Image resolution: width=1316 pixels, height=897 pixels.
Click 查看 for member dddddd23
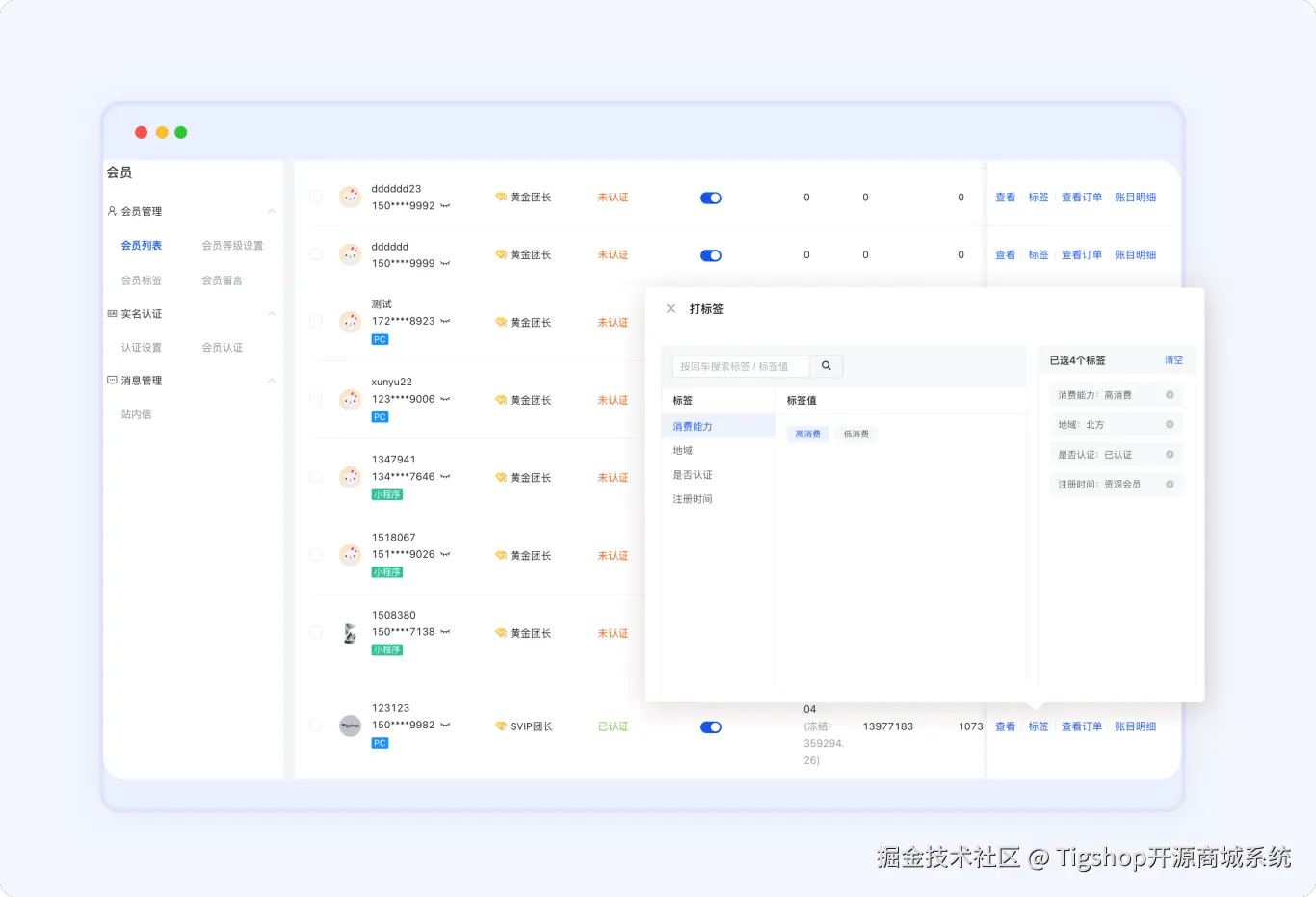point(1005,198)
